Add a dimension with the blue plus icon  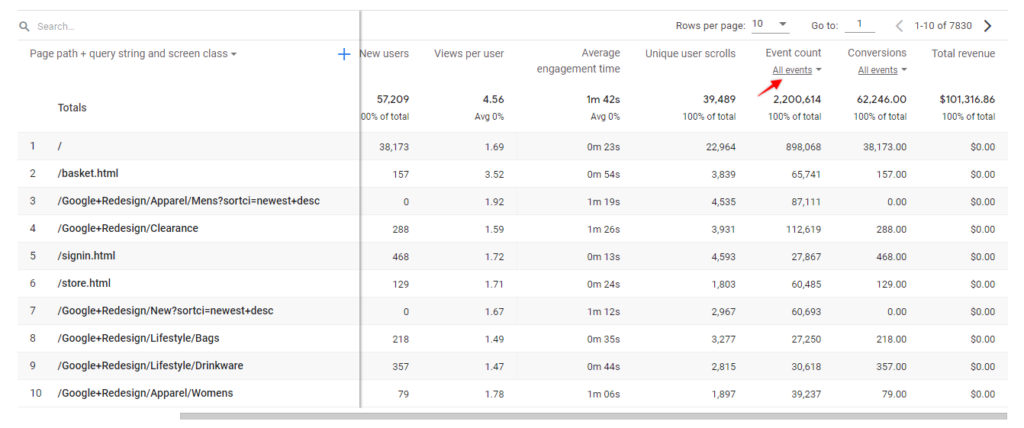[x=344, y=54]
